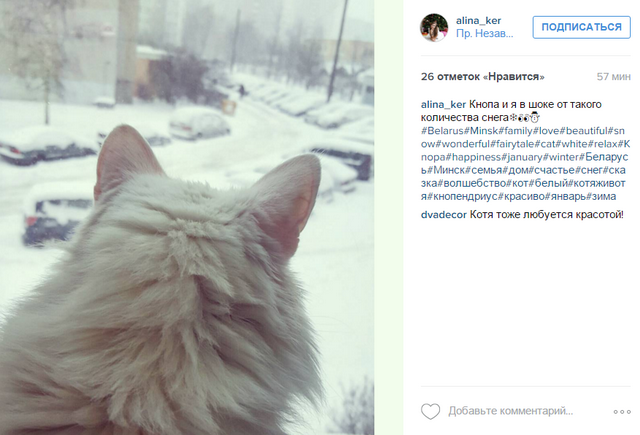Open alina_ker profile avatar

click(x=434, y=27)
